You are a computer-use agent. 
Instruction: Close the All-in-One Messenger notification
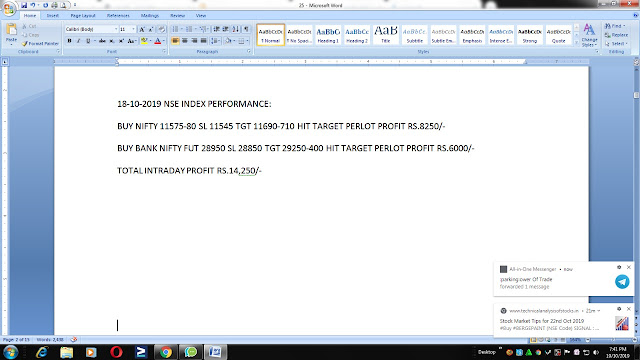(x=629, y=267)
